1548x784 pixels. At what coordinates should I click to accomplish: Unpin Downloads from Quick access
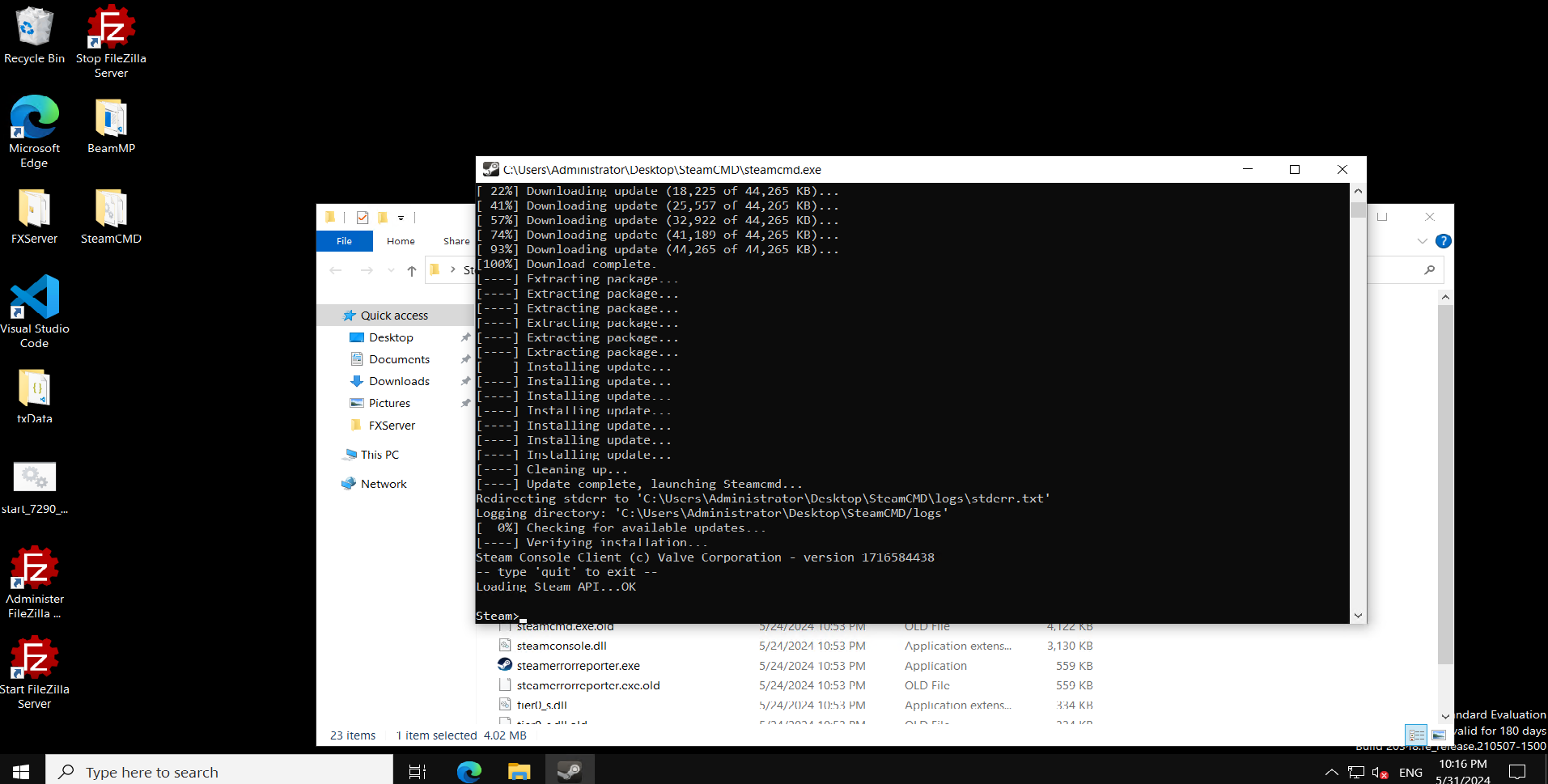pyautogui.click(x=465, y=381)
